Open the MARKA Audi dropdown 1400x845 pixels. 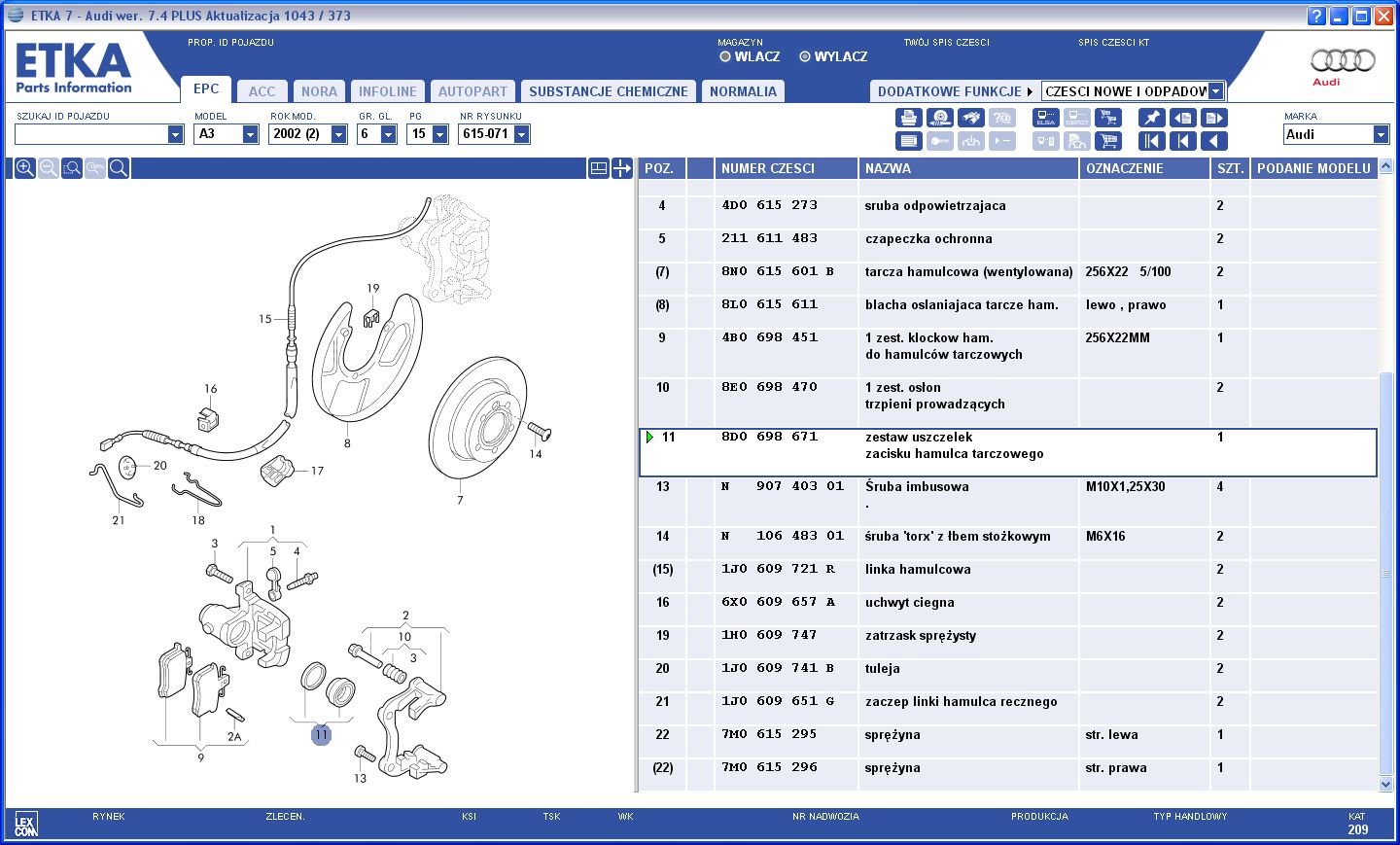pos(1381,134)
